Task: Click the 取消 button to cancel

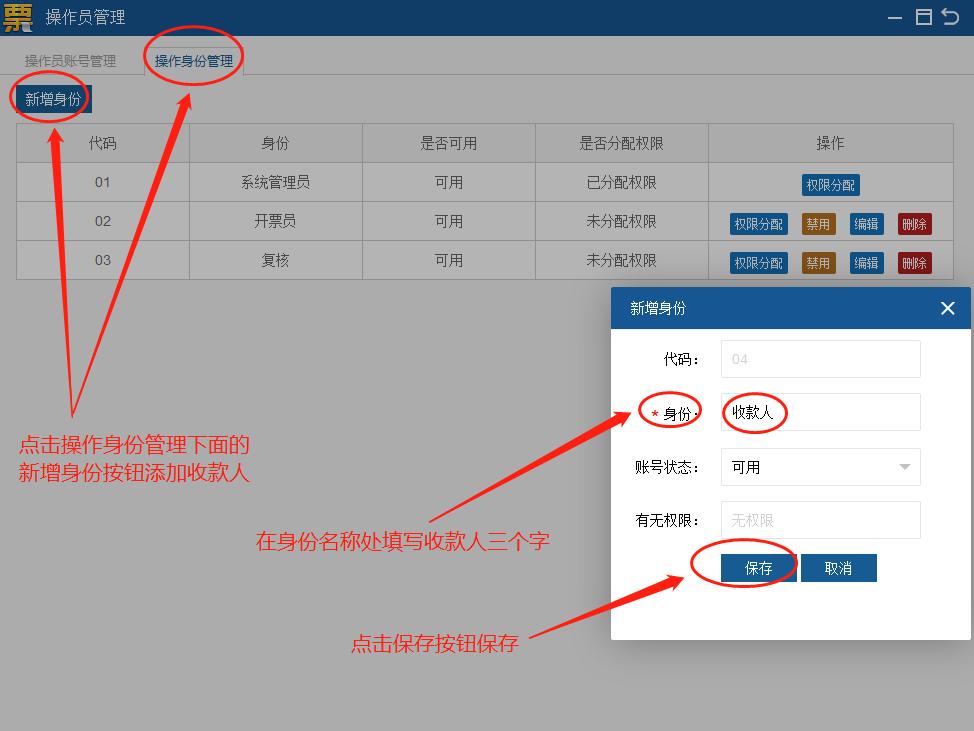Action: click(x=838, y=567)
